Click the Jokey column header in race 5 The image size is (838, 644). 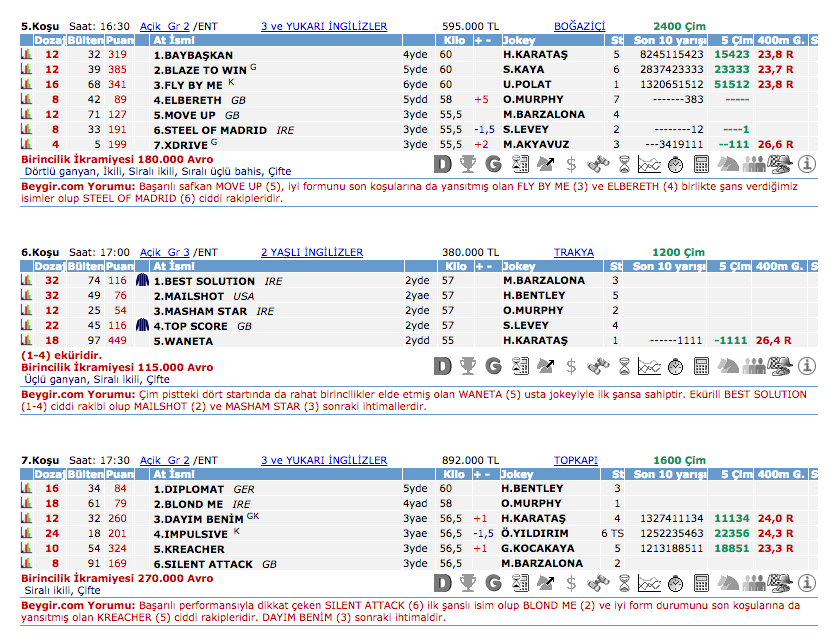tap(518, 41)
